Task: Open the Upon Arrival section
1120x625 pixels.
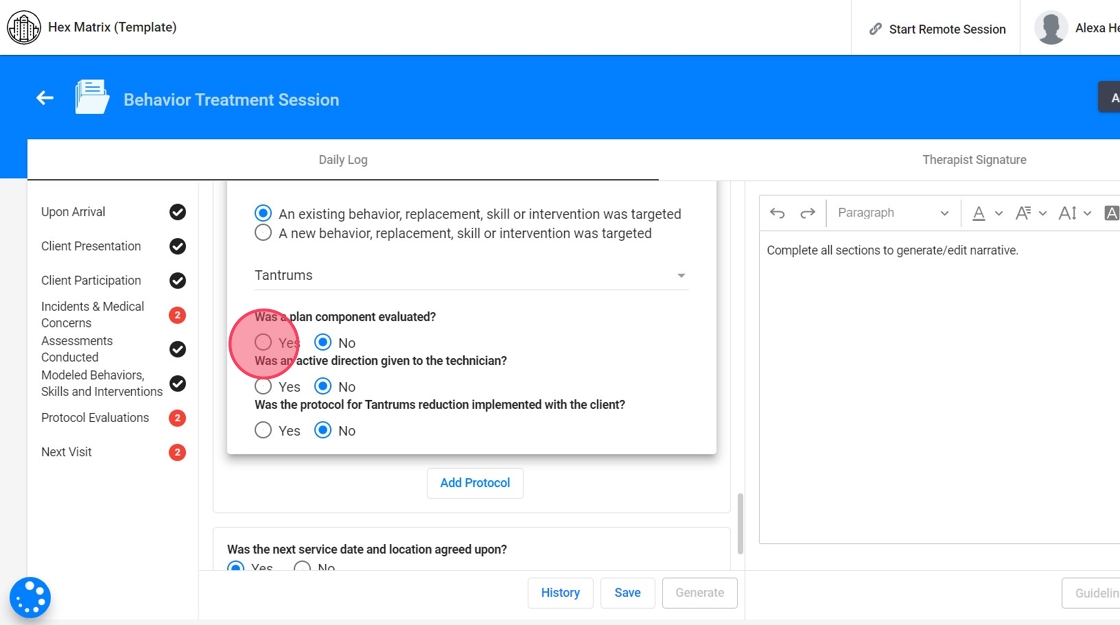Action: click(x=73, y=212)
